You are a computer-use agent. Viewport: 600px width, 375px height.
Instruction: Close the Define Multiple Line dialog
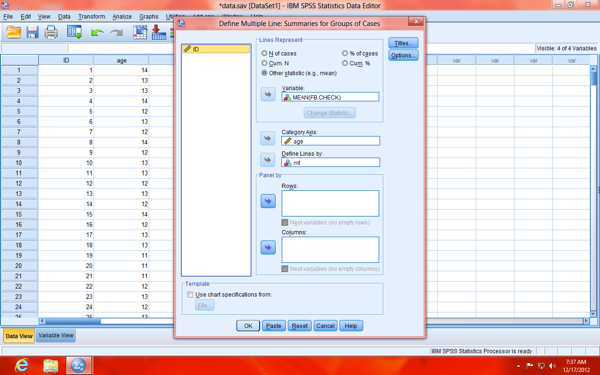(x=416, y=22)
